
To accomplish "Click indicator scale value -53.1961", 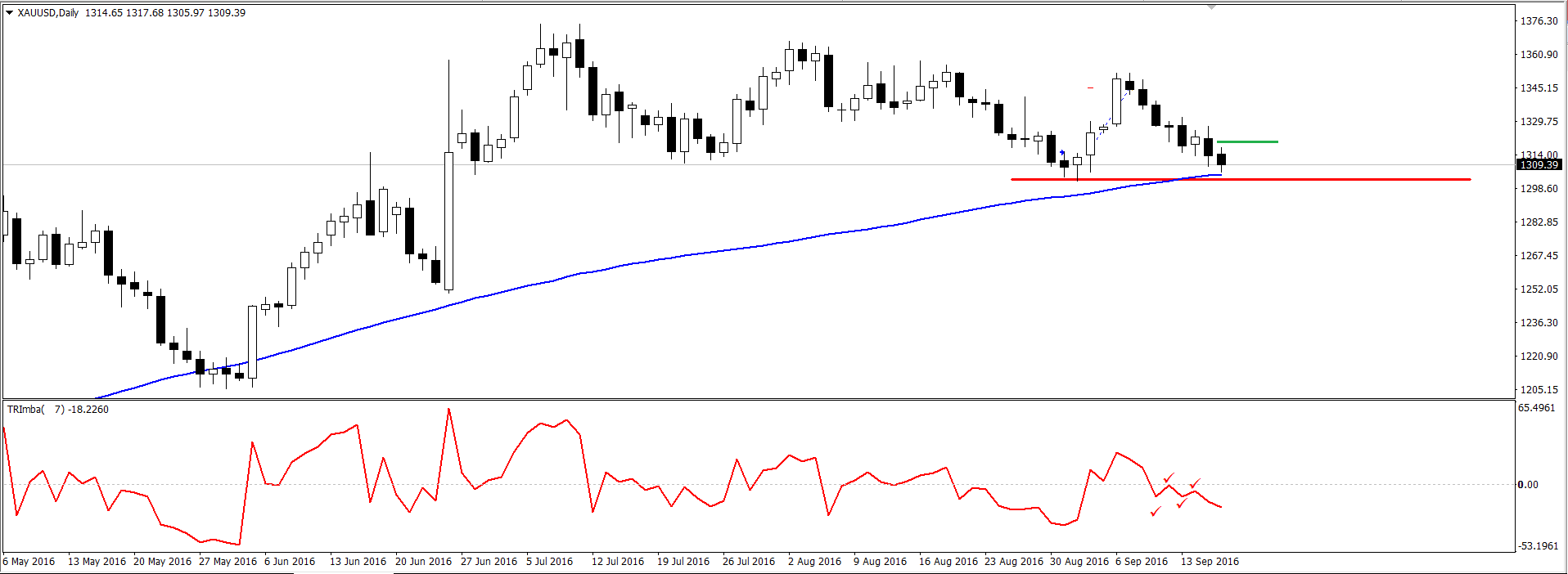I will [x=1538, y=546].
